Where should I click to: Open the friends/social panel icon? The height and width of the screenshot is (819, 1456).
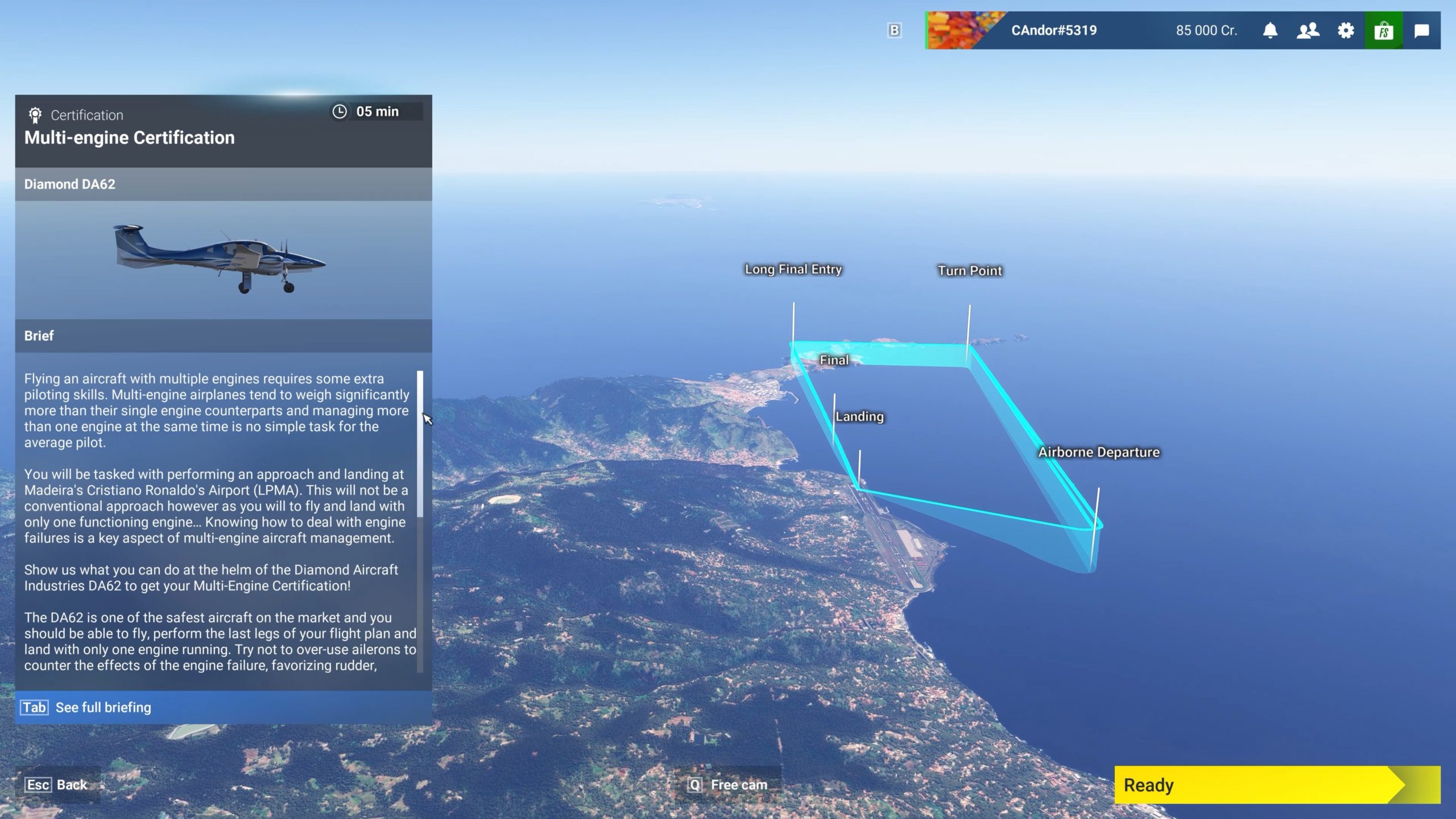[x=1308, y=30]
